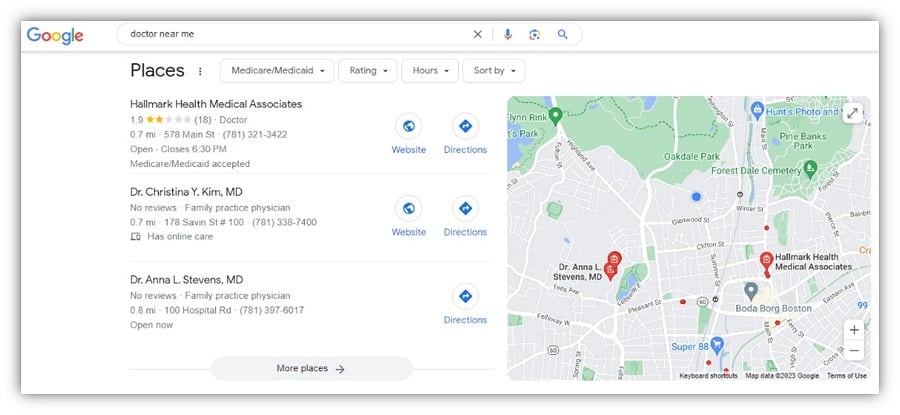900x415 pixels.
Task: Click the Oakdale Park label on map
Action: 692,156
